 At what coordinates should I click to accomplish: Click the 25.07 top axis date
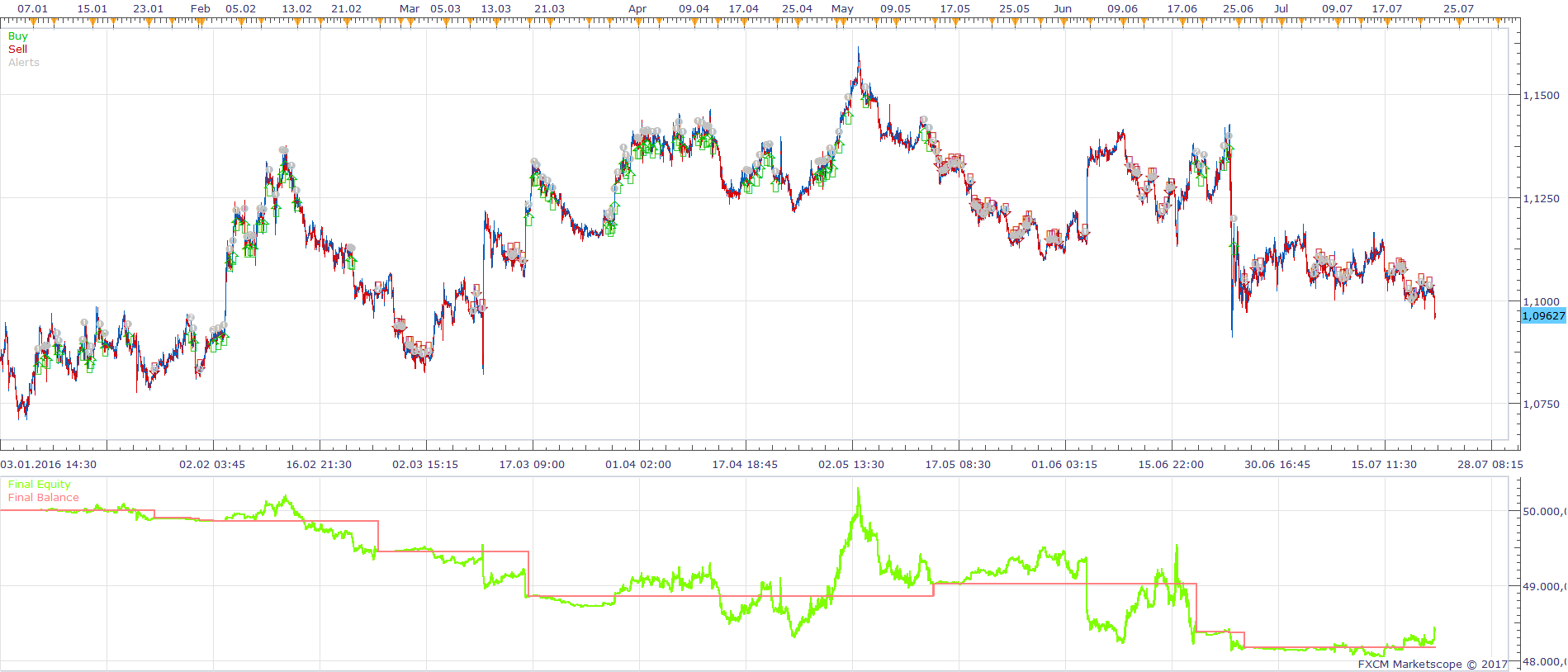tap(1459, 9)
